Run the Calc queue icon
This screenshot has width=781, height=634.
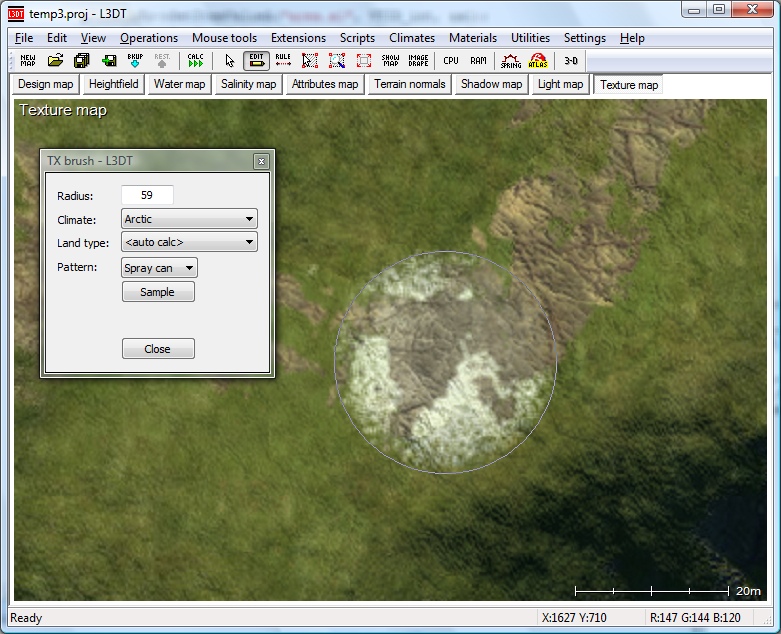(195, 61)
